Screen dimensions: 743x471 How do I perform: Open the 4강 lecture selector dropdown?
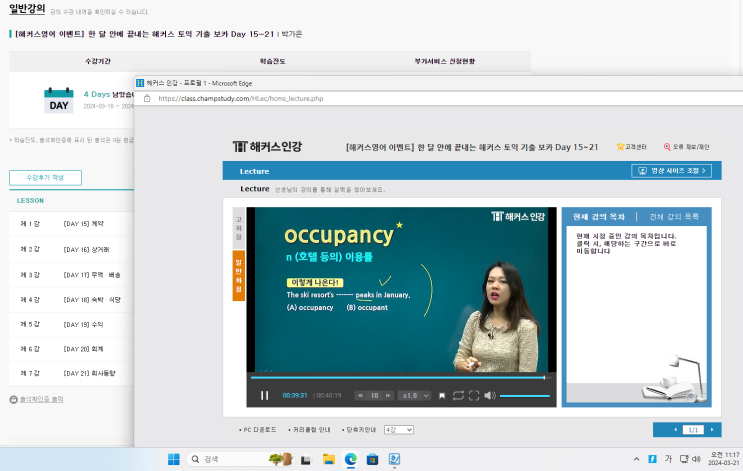coord(399,430)
